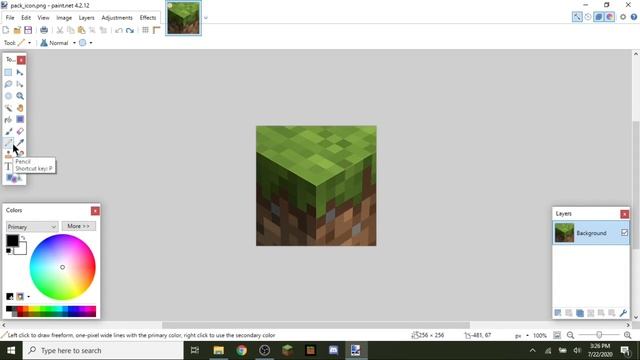This screenshot has height=360, width=640.
Task: Click the Paste clipboard icon
Action: (x=82, y=30)
